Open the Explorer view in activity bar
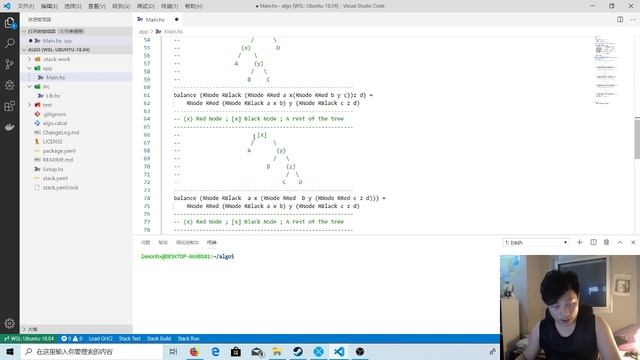640x360 pixels. 9,23
